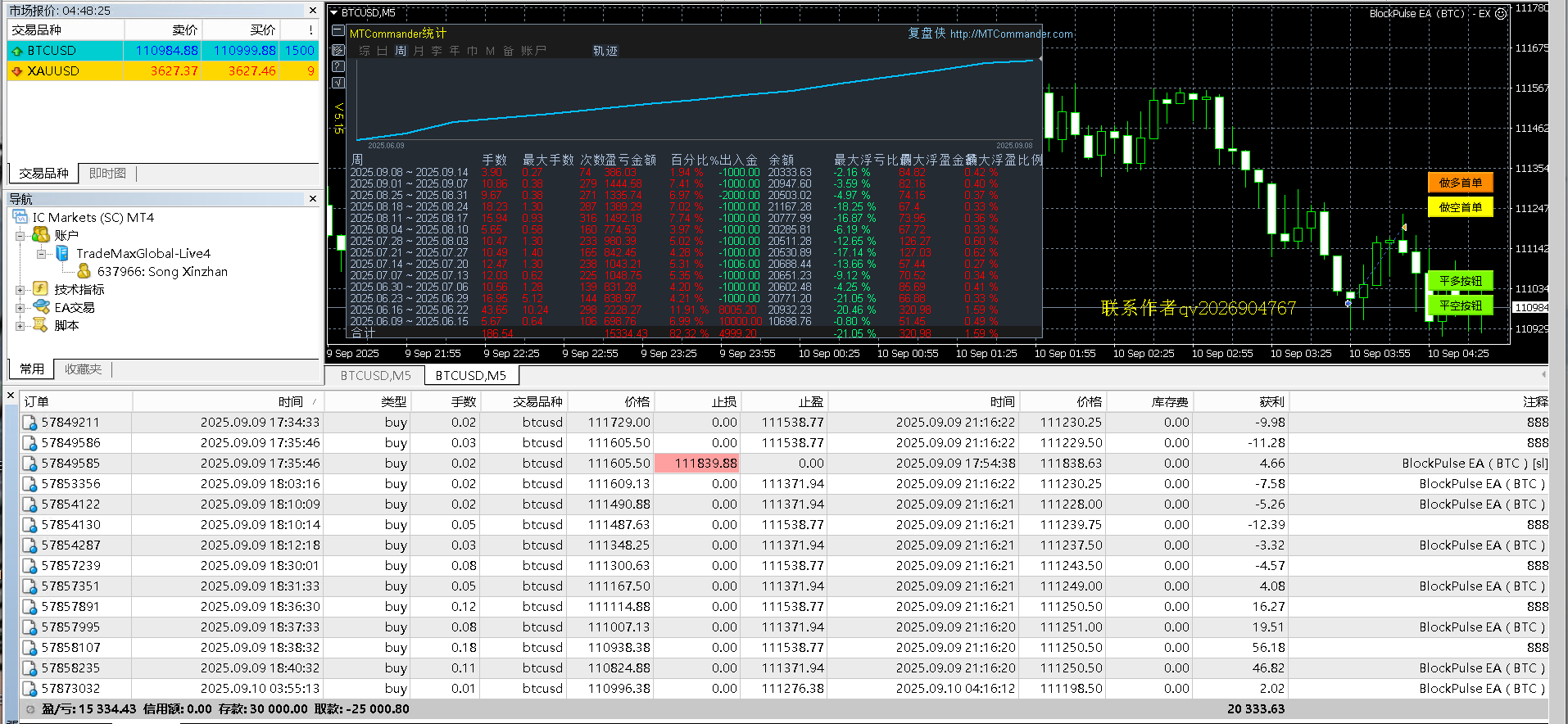Expand the EA交易 tree node
This screenshot has height=724, width=1568.
20,308
